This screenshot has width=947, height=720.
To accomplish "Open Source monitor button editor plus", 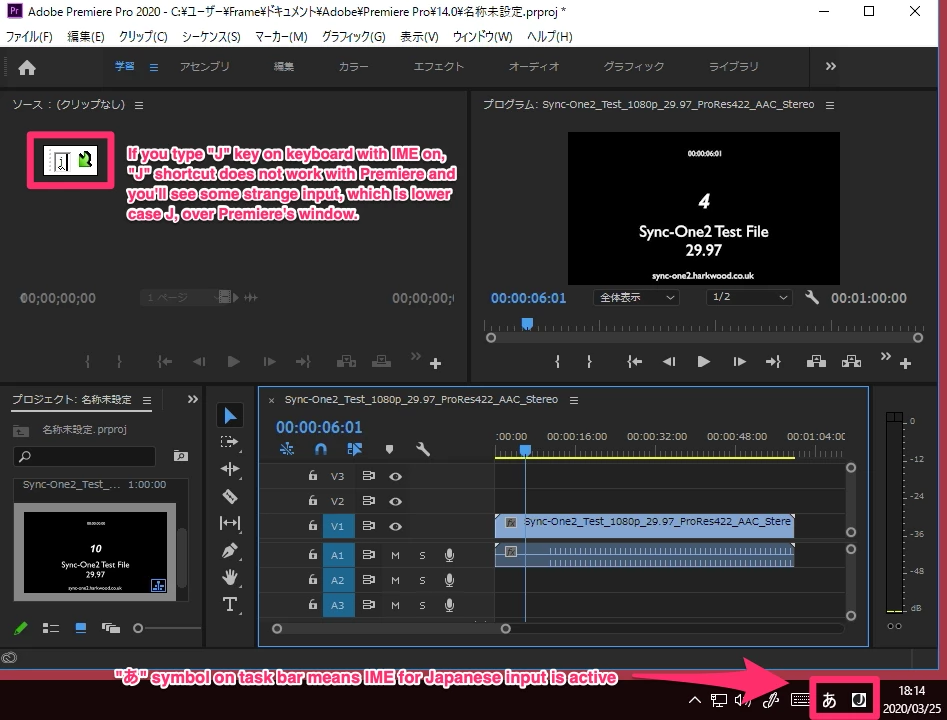I will [435, 363].
